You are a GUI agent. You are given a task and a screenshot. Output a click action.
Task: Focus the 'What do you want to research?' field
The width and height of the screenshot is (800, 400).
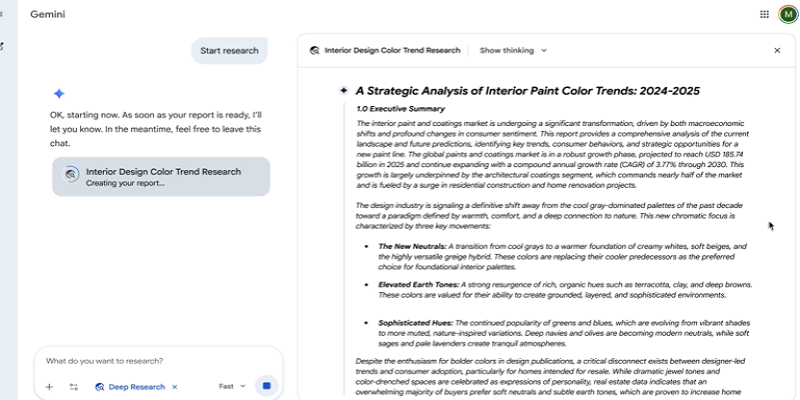158,361
